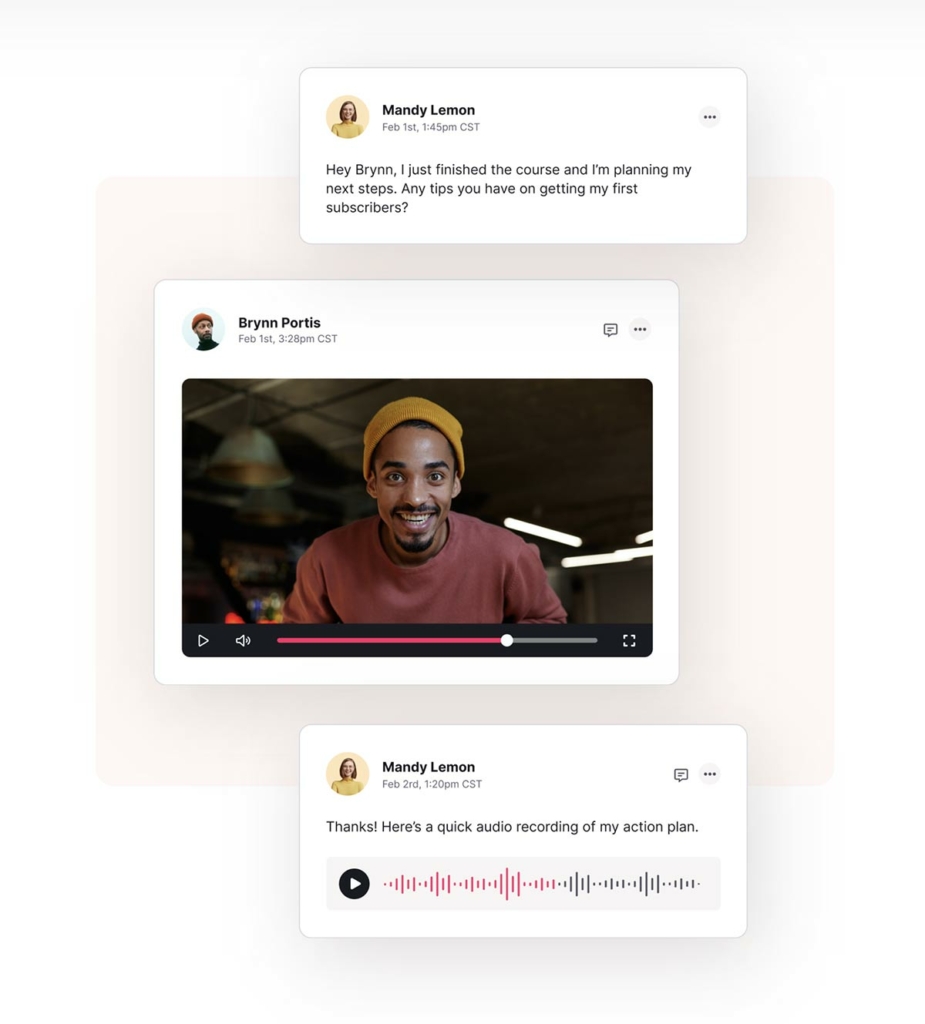Click the video frame of Brynn's message
This screenshot has height=1024, width=925.
(417, 501)
